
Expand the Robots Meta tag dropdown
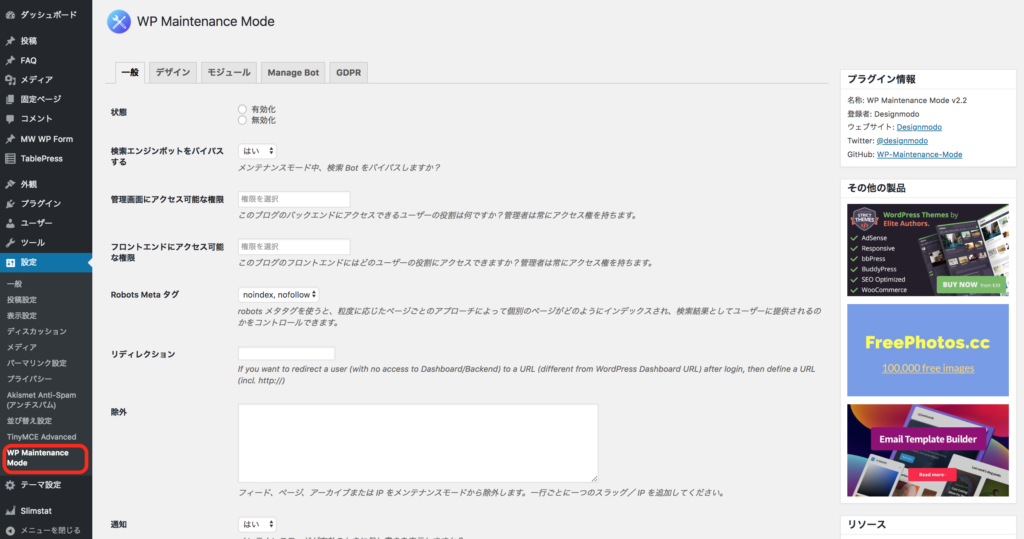coord(279,295)
